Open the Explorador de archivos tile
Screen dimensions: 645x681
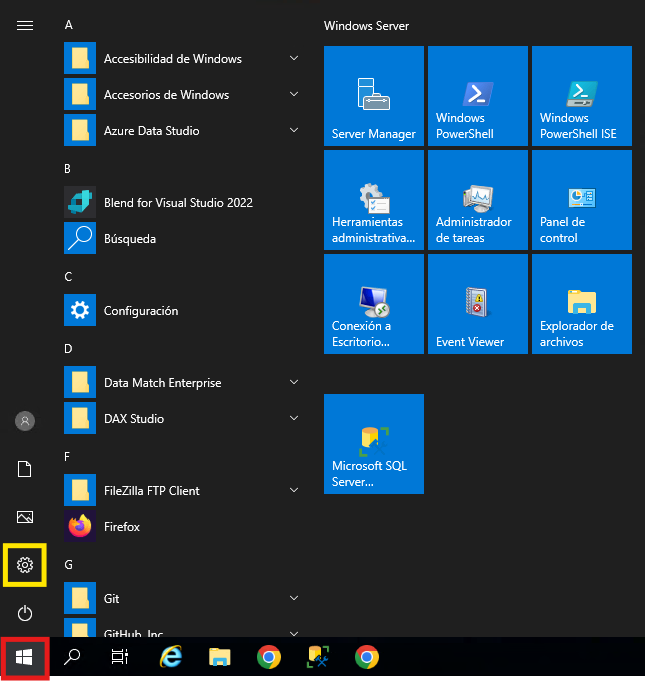point(582,304)
